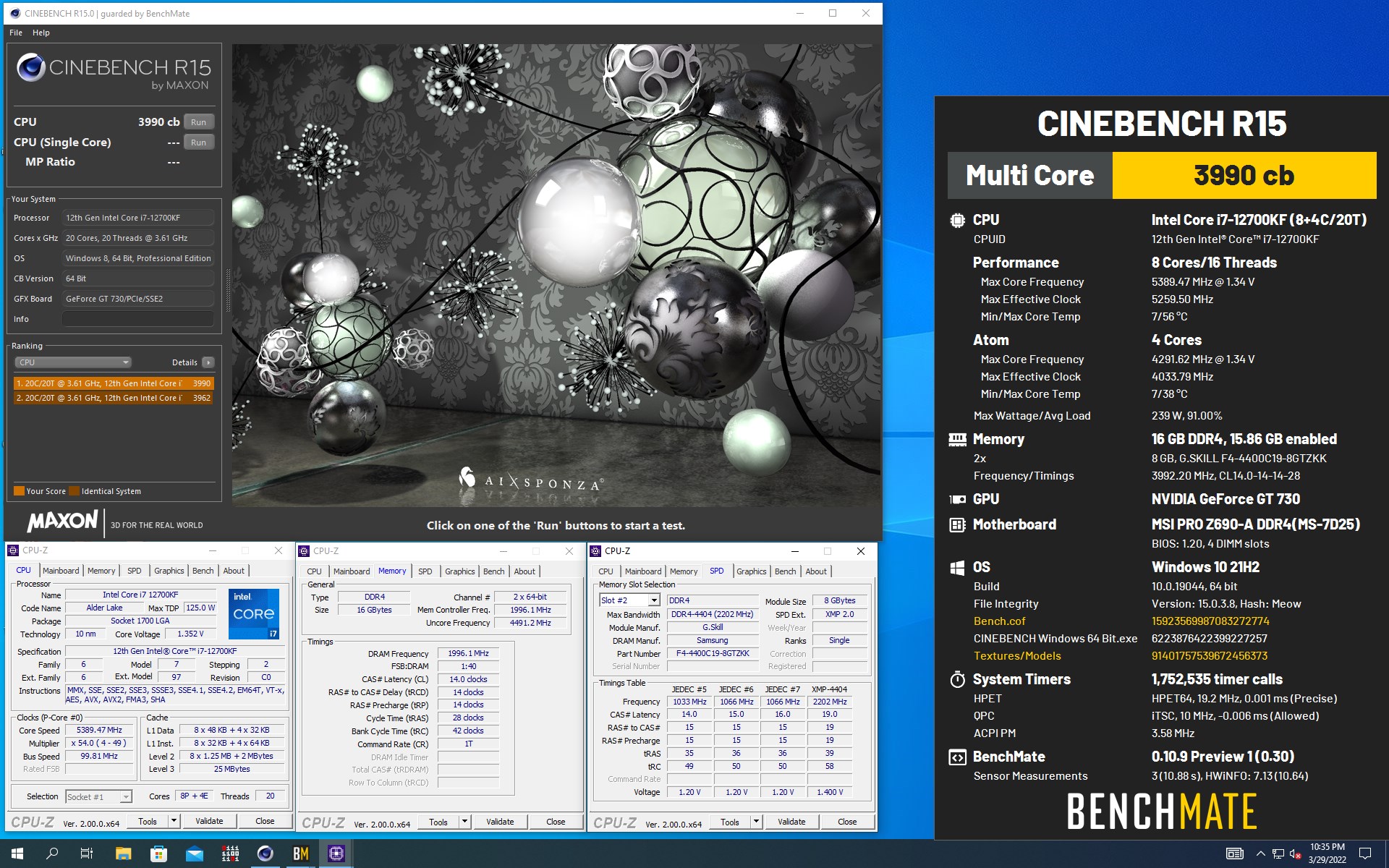Open the Help menu in Cinebench
The width and height of the screenshot is (1389, 868).
click(41, 33)
